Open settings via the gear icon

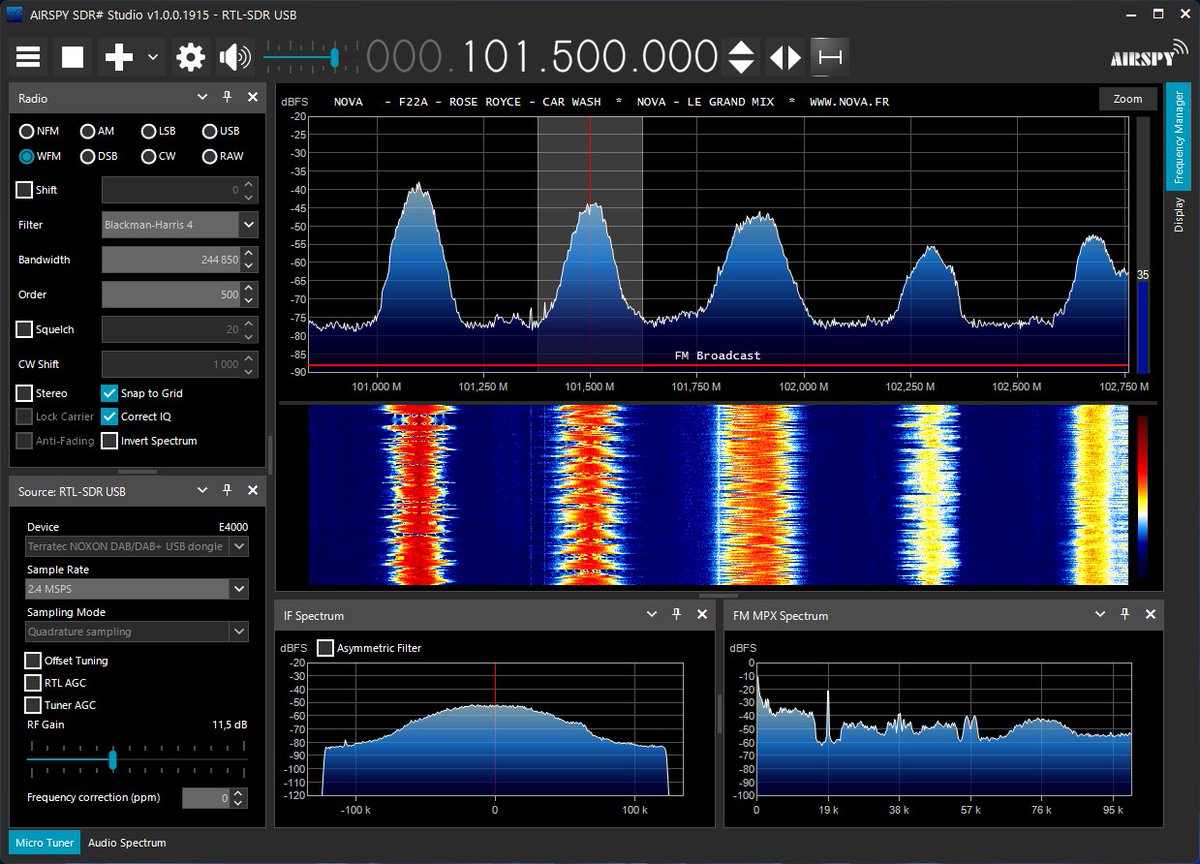click(190, 57)
